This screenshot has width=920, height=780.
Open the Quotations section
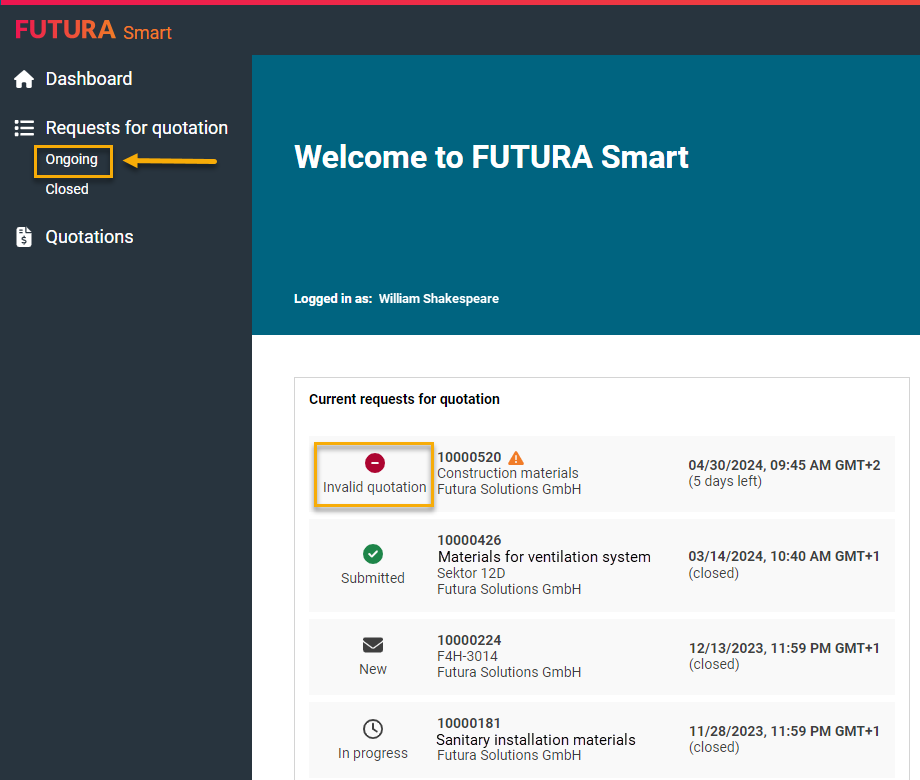coord(89,237)
